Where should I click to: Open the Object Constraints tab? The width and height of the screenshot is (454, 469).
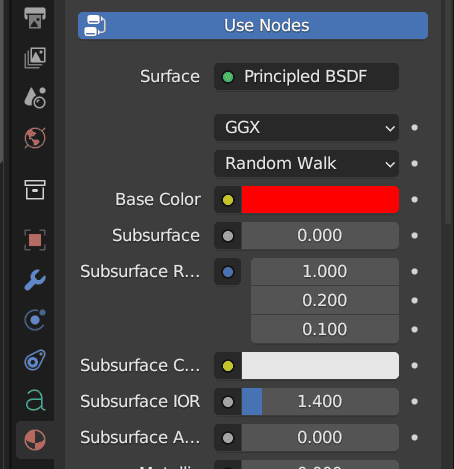[35, 360]
